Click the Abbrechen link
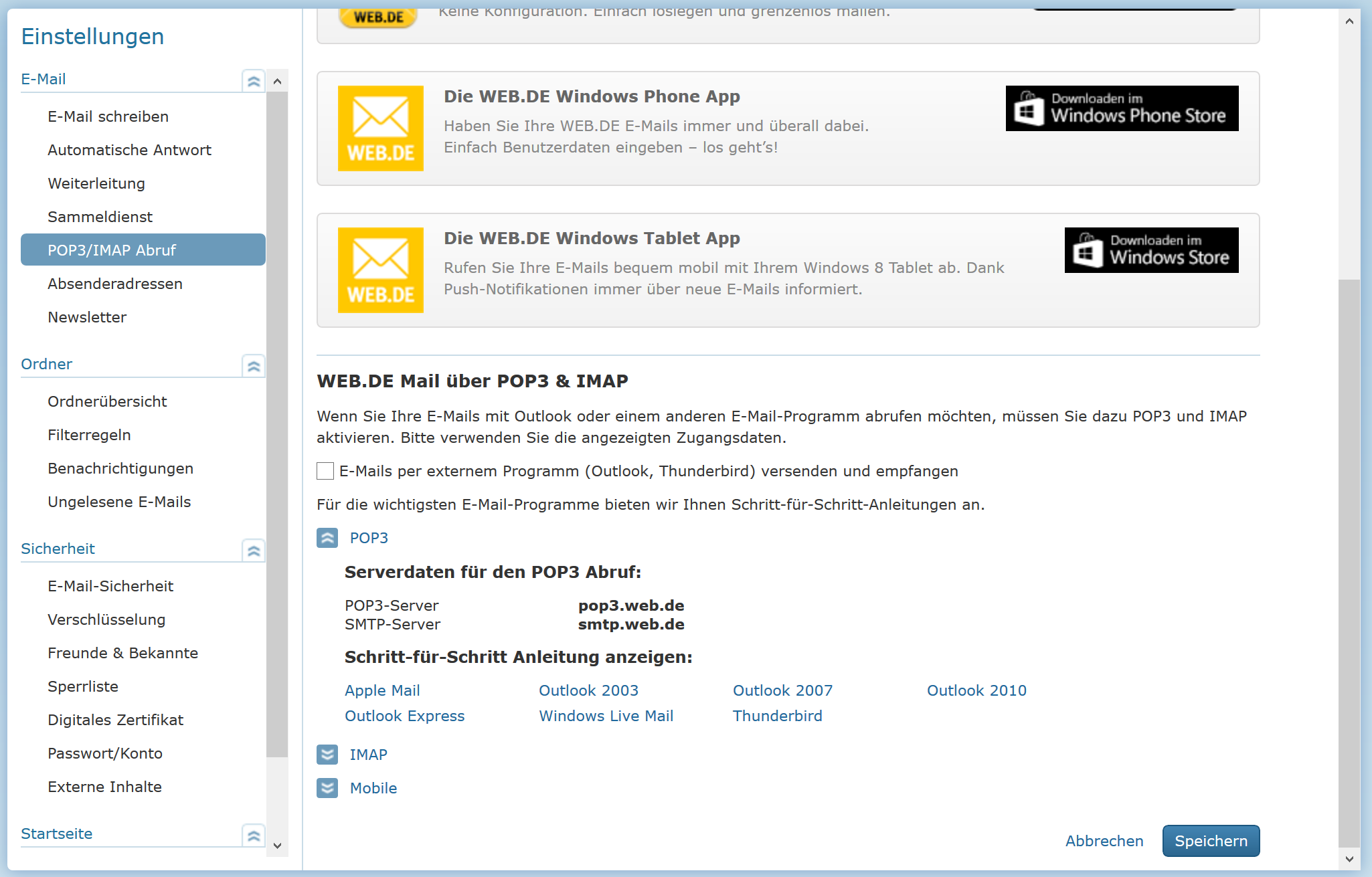This screenshot has height=877, width=1372. [1104, 841]
